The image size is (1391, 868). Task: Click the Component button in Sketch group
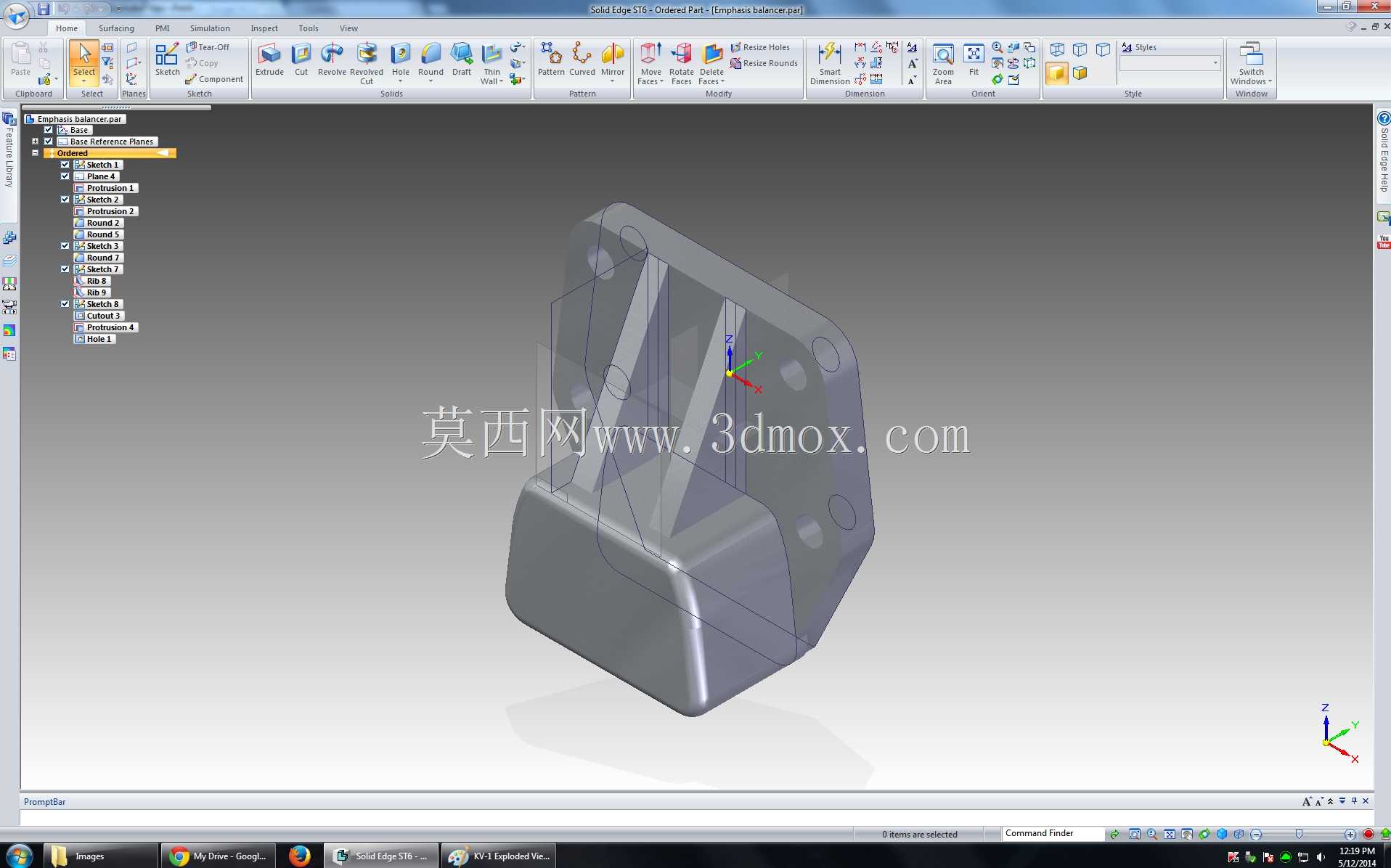214,79
